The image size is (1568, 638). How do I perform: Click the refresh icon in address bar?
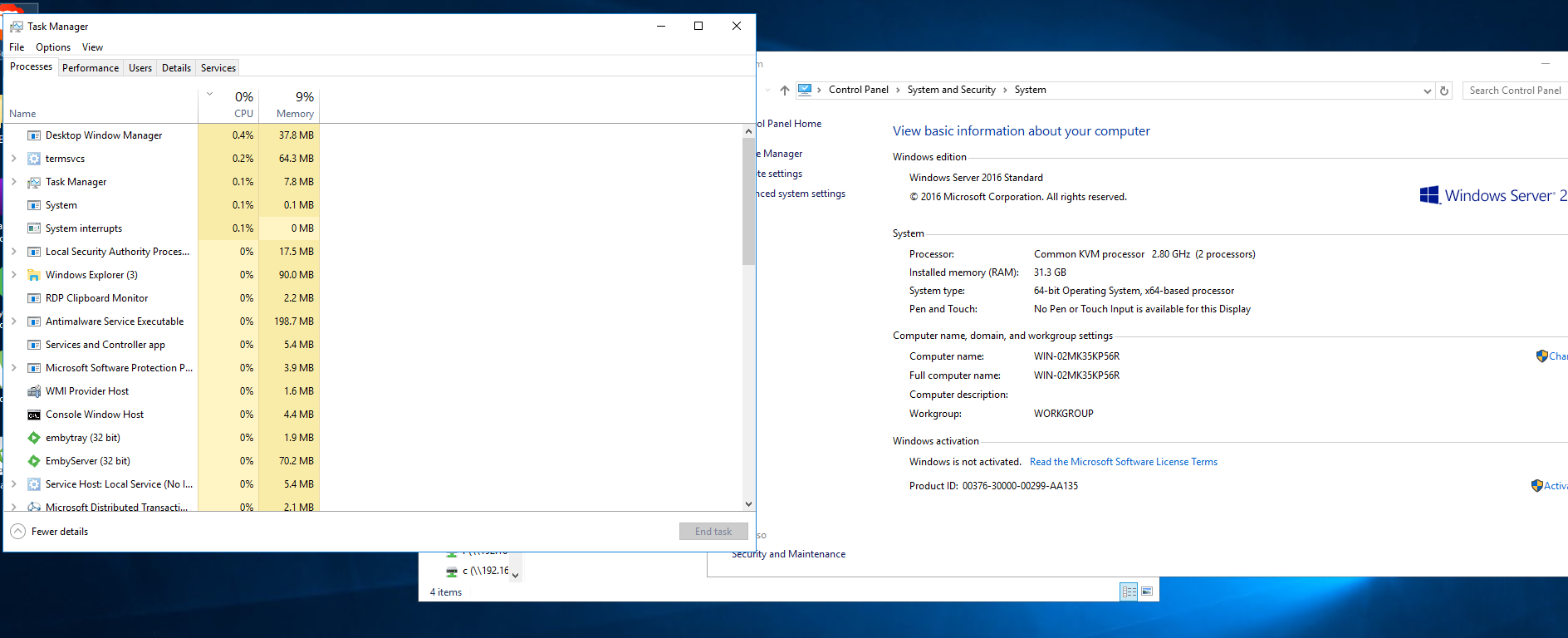click(x=1444, y=91)
